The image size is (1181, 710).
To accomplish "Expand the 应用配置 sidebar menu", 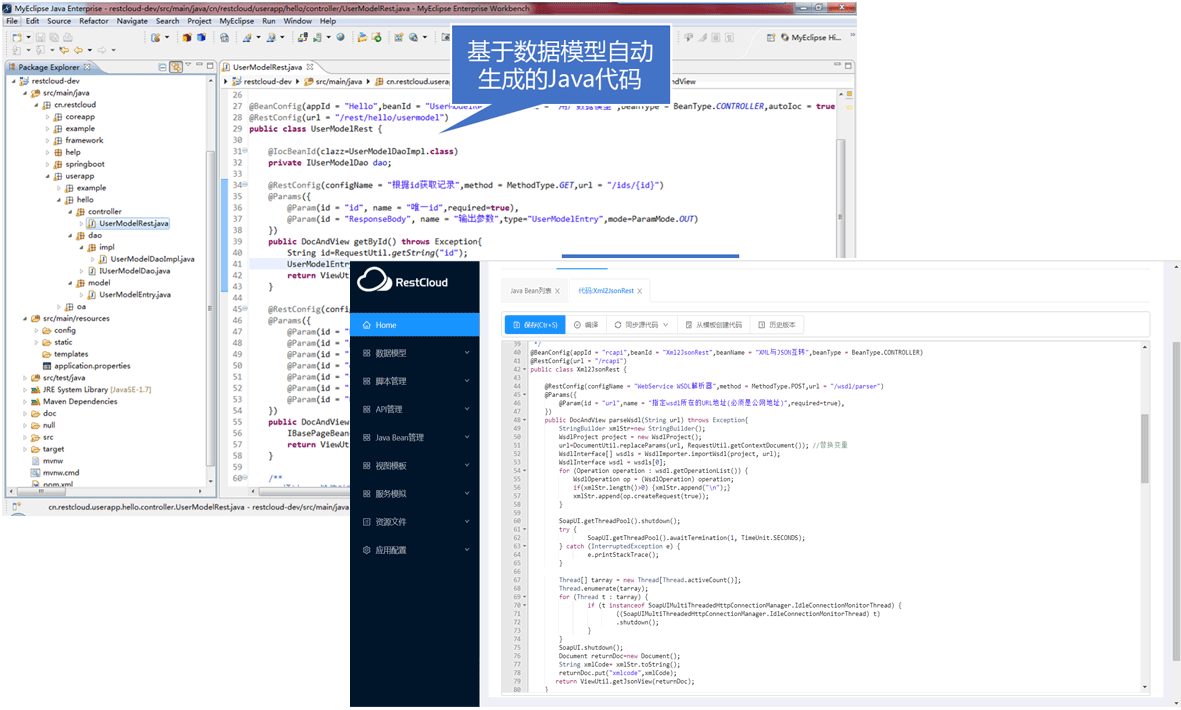I will point(414,550).
